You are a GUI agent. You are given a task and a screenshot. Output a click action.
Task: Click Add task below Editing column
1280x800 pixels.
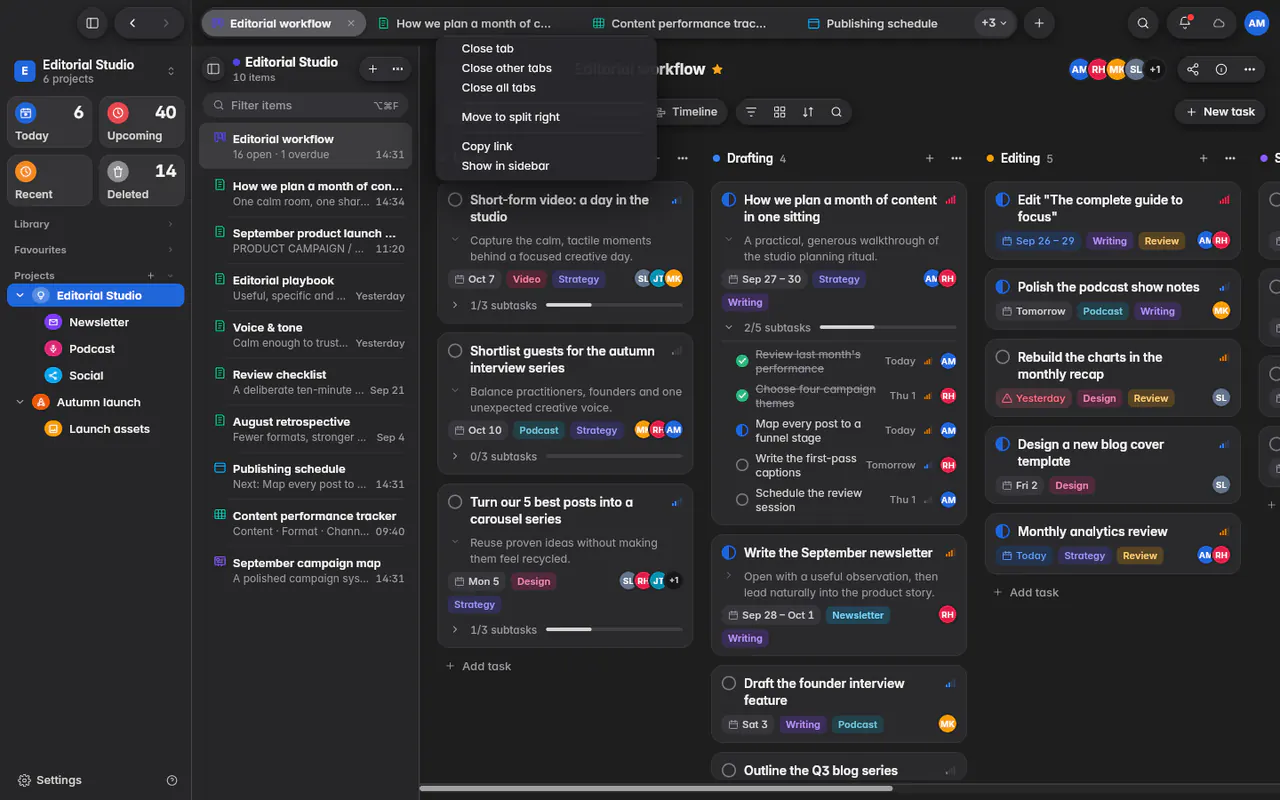point(1025,592)
